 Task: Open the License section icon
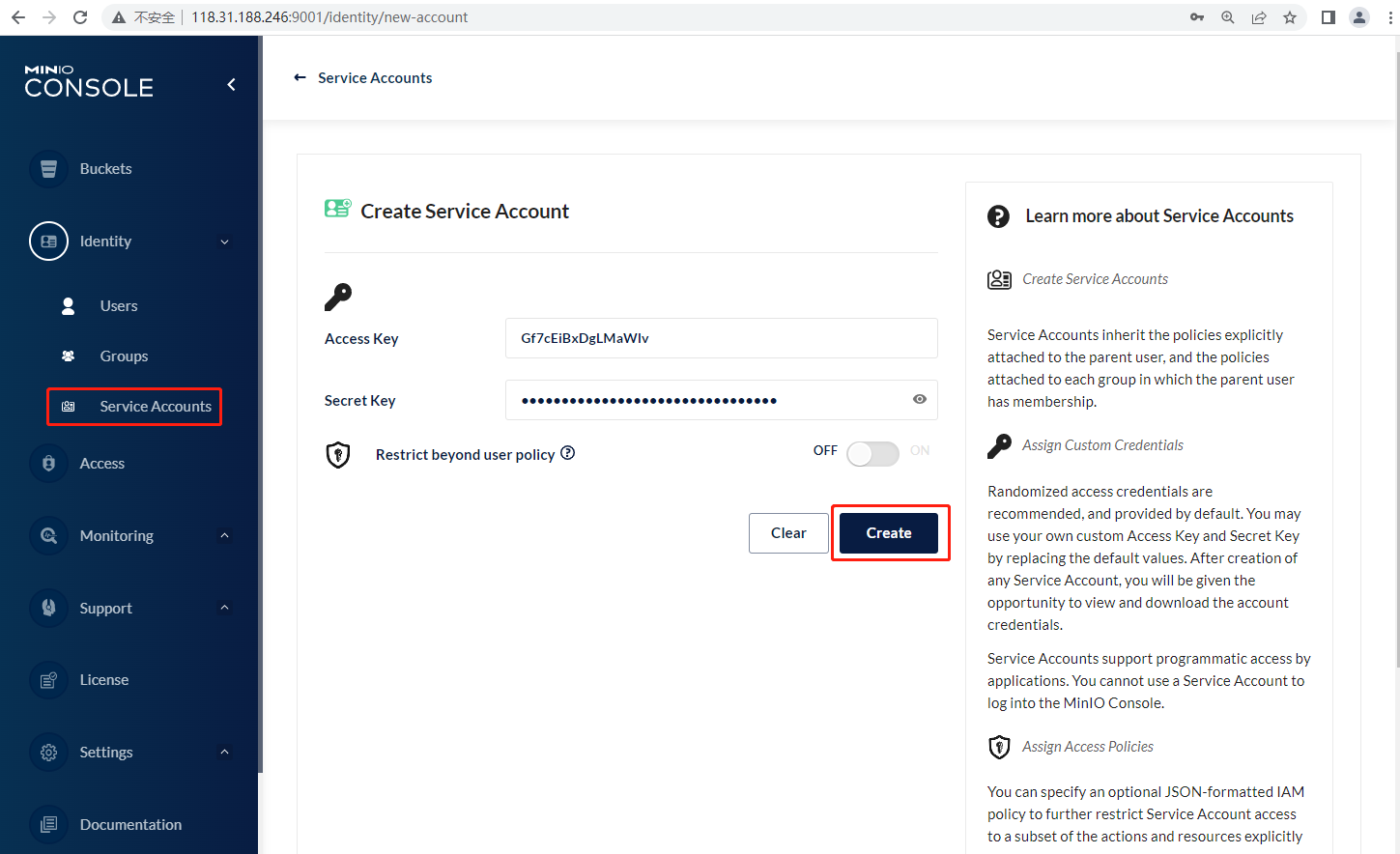(48, 679)
